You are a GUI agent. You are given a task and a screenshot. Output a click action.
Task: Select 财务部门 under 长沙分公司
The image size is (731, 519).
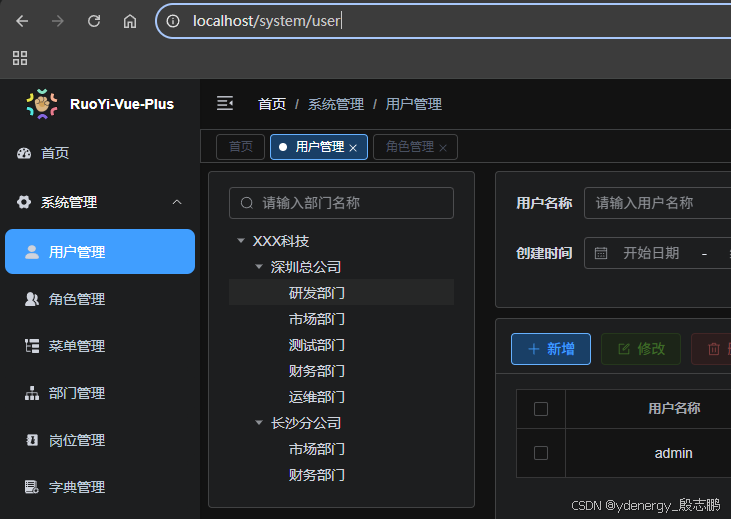click(x=317, y=475)
